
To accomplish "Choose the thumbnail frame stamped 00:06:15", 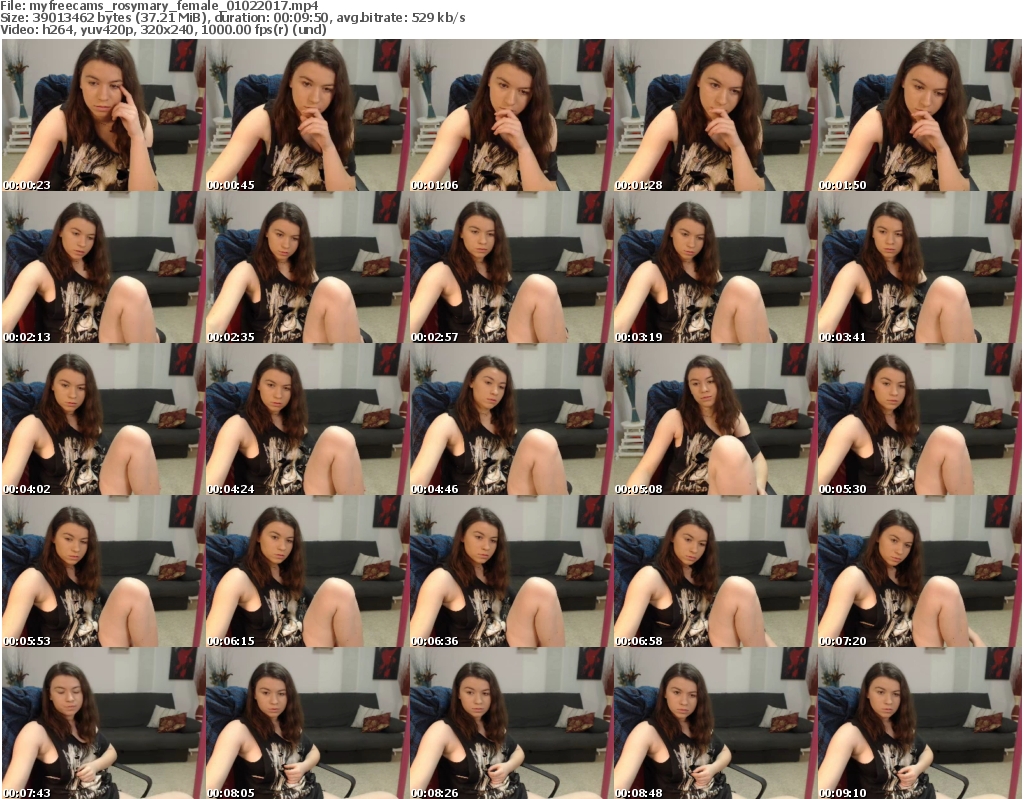I will coord(307,572).
